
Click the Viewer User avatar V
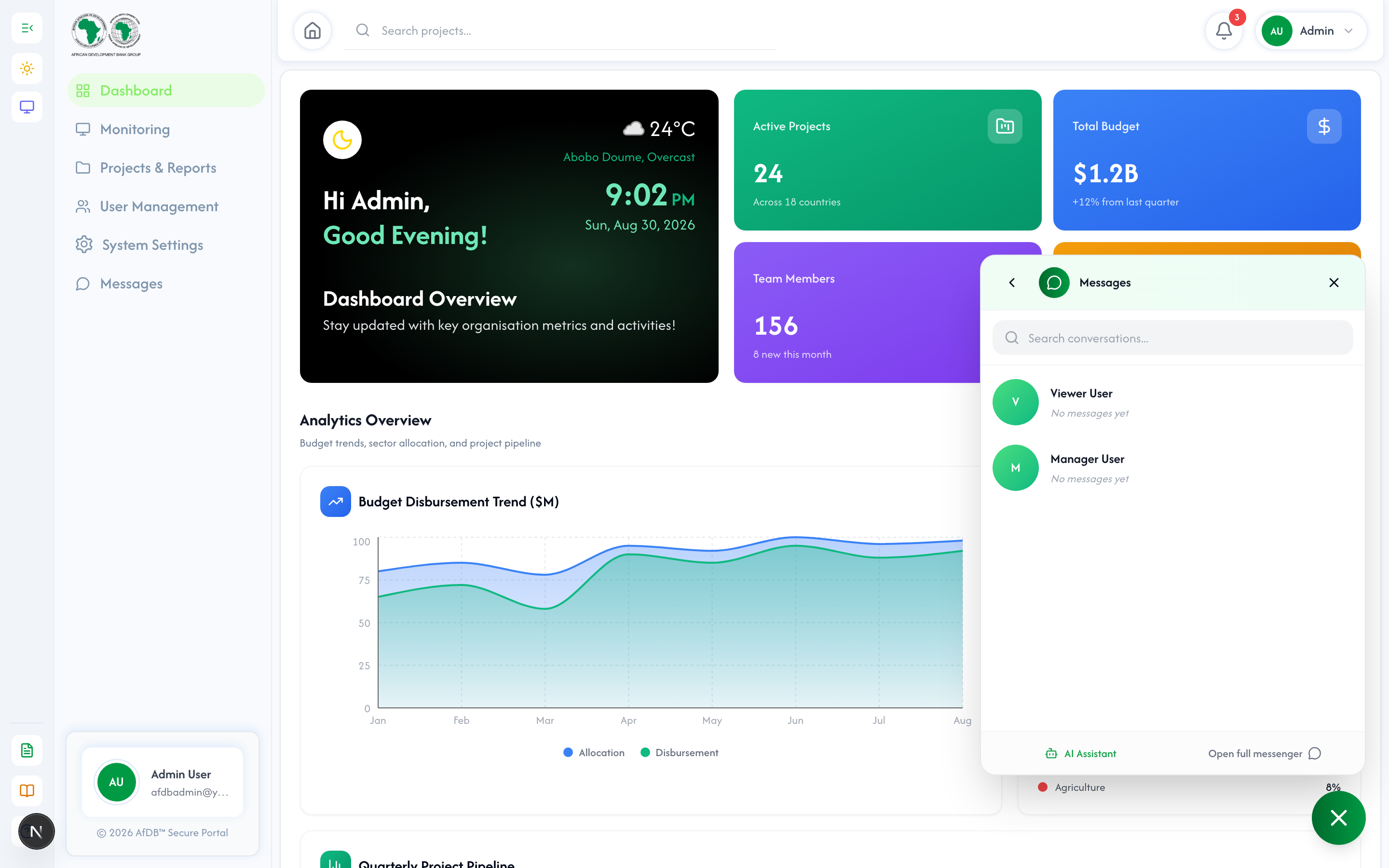click(1015, 402)
